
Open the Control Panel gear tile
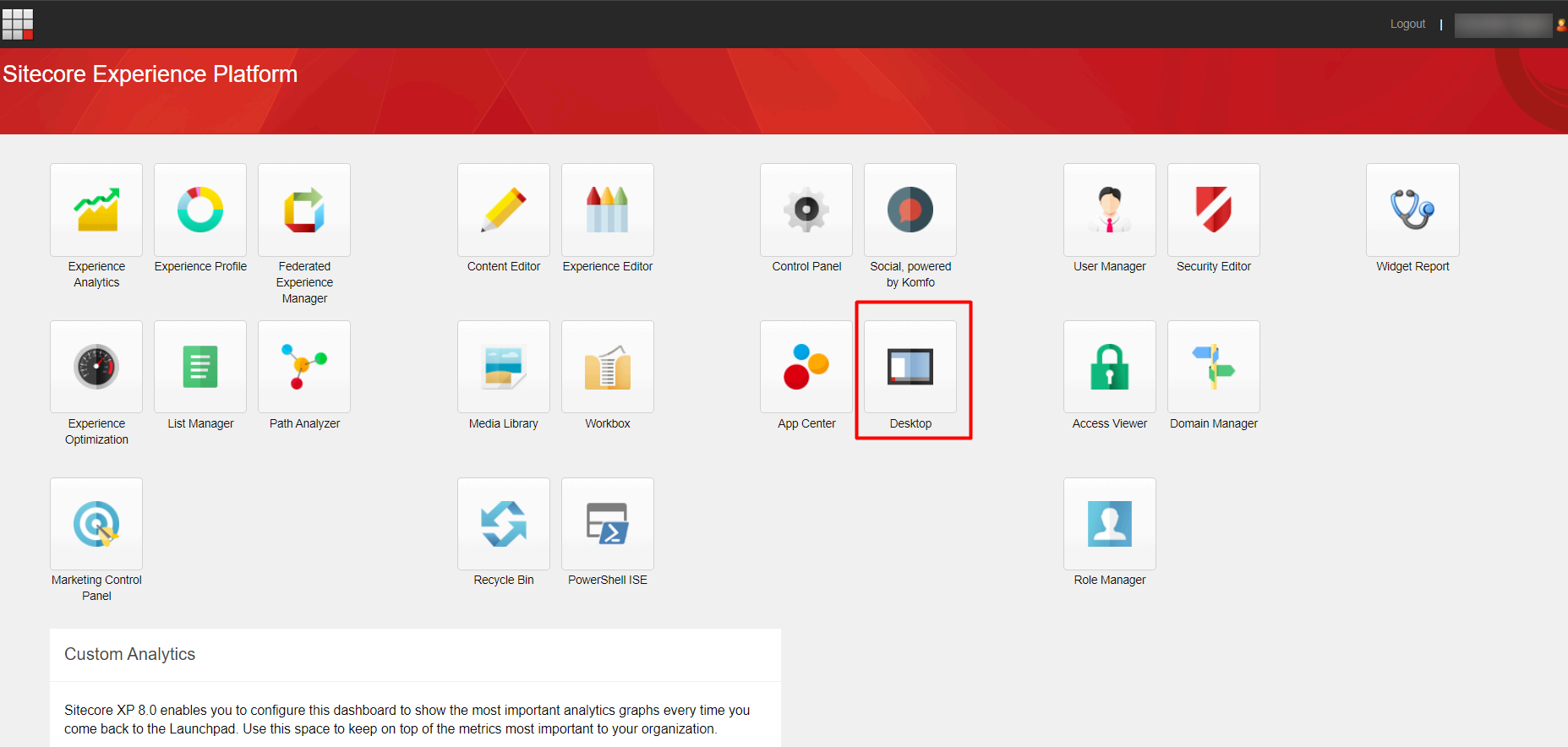pyautogui.click(x=806, y=210)
